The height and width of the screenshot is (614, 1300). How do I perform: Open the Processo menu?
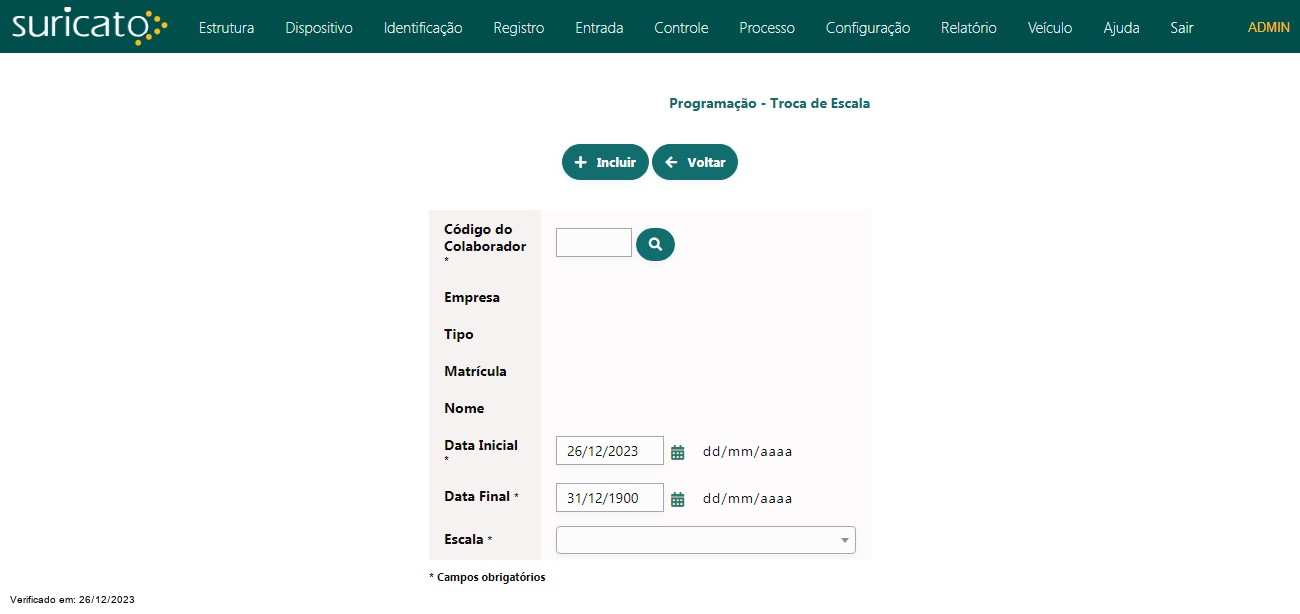point(767,28)
